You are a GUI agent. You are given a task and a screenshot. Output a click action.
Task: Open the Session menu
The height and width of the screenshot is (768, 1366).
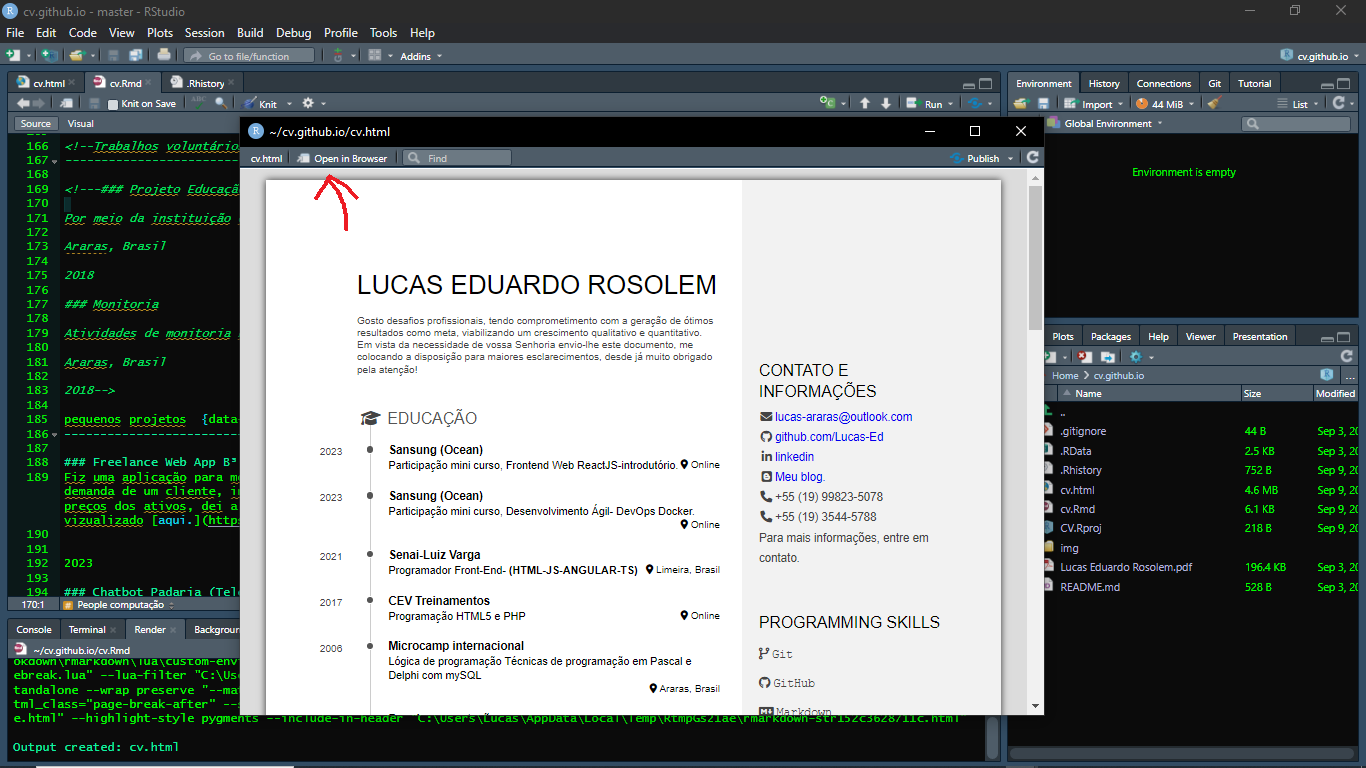point(205,33)
